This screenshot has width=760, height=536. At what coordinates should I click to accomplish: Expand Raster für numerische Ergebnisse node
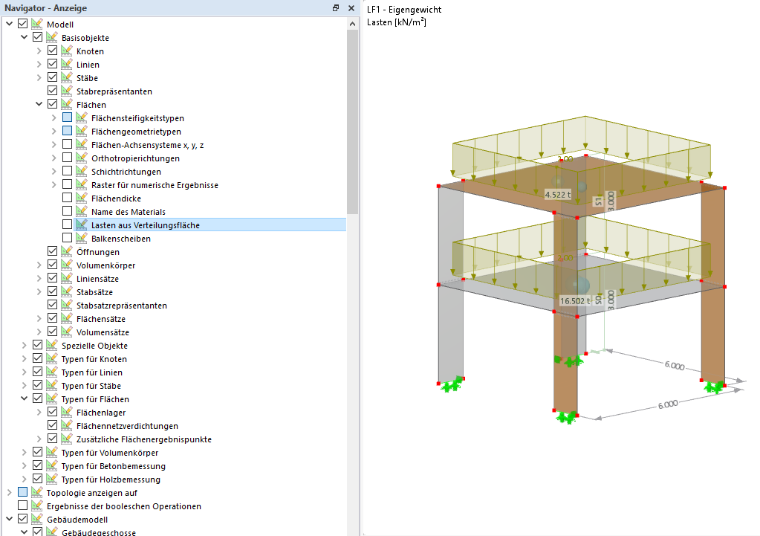coord(54,185)
